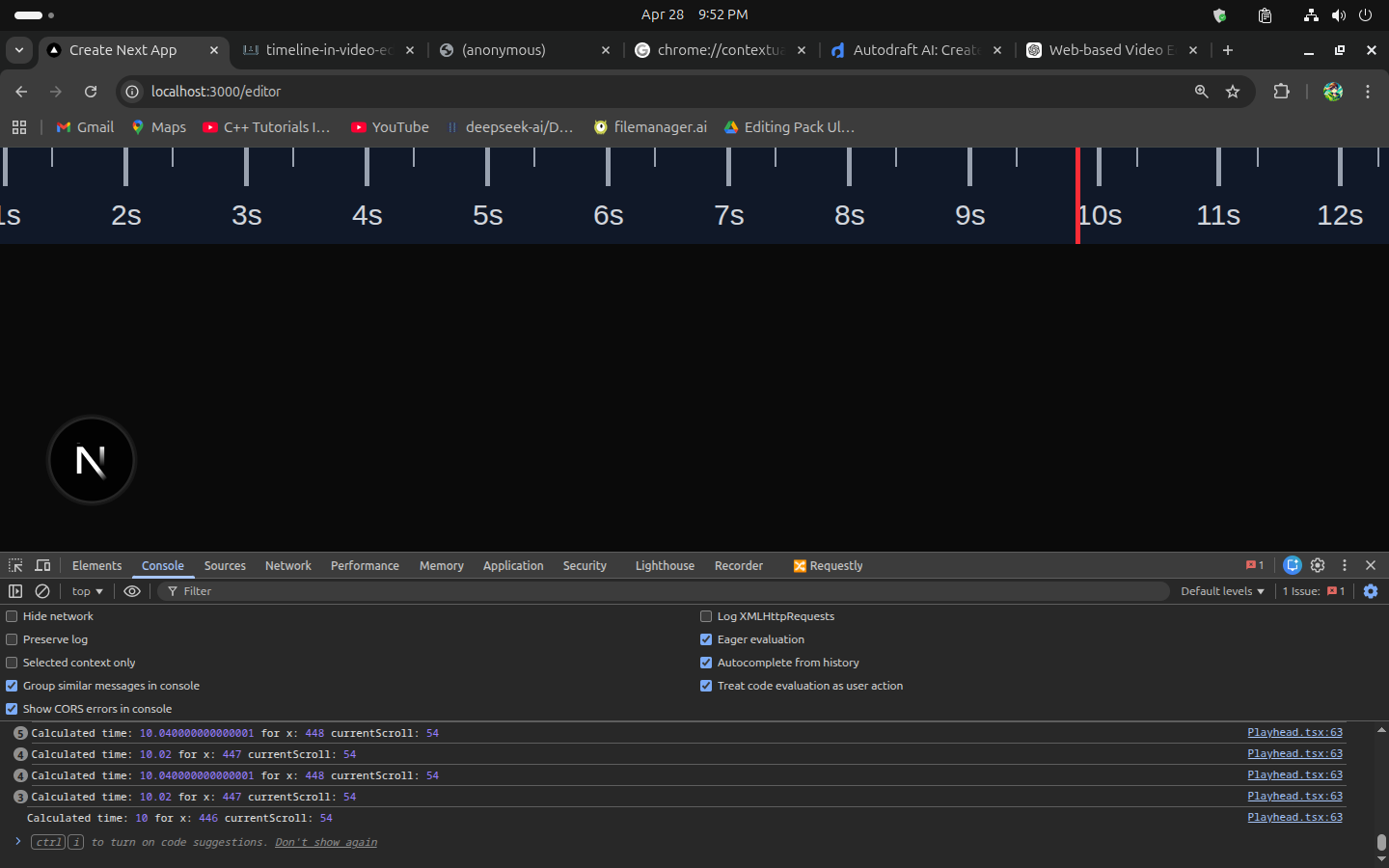
Task: Show the apps grid in the bookmarks bar
Action: pyautogui.click(x=19, y=127)
